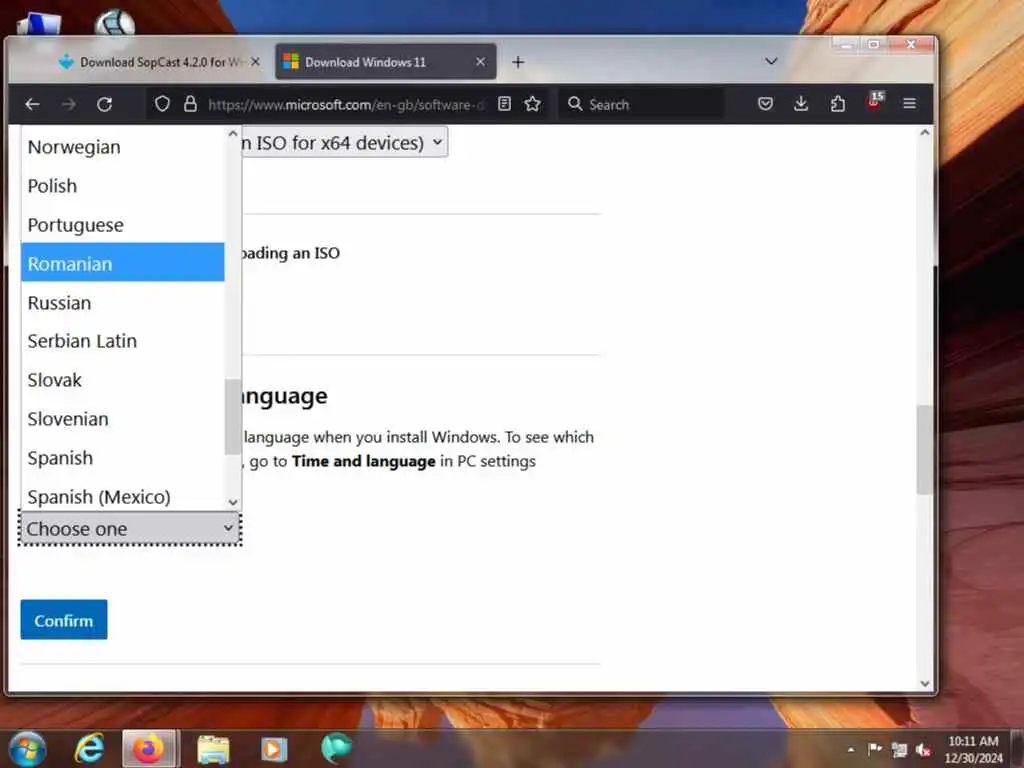Click the teal bird app taskbar icon
1024x768 pixels.
coord(336,748)
